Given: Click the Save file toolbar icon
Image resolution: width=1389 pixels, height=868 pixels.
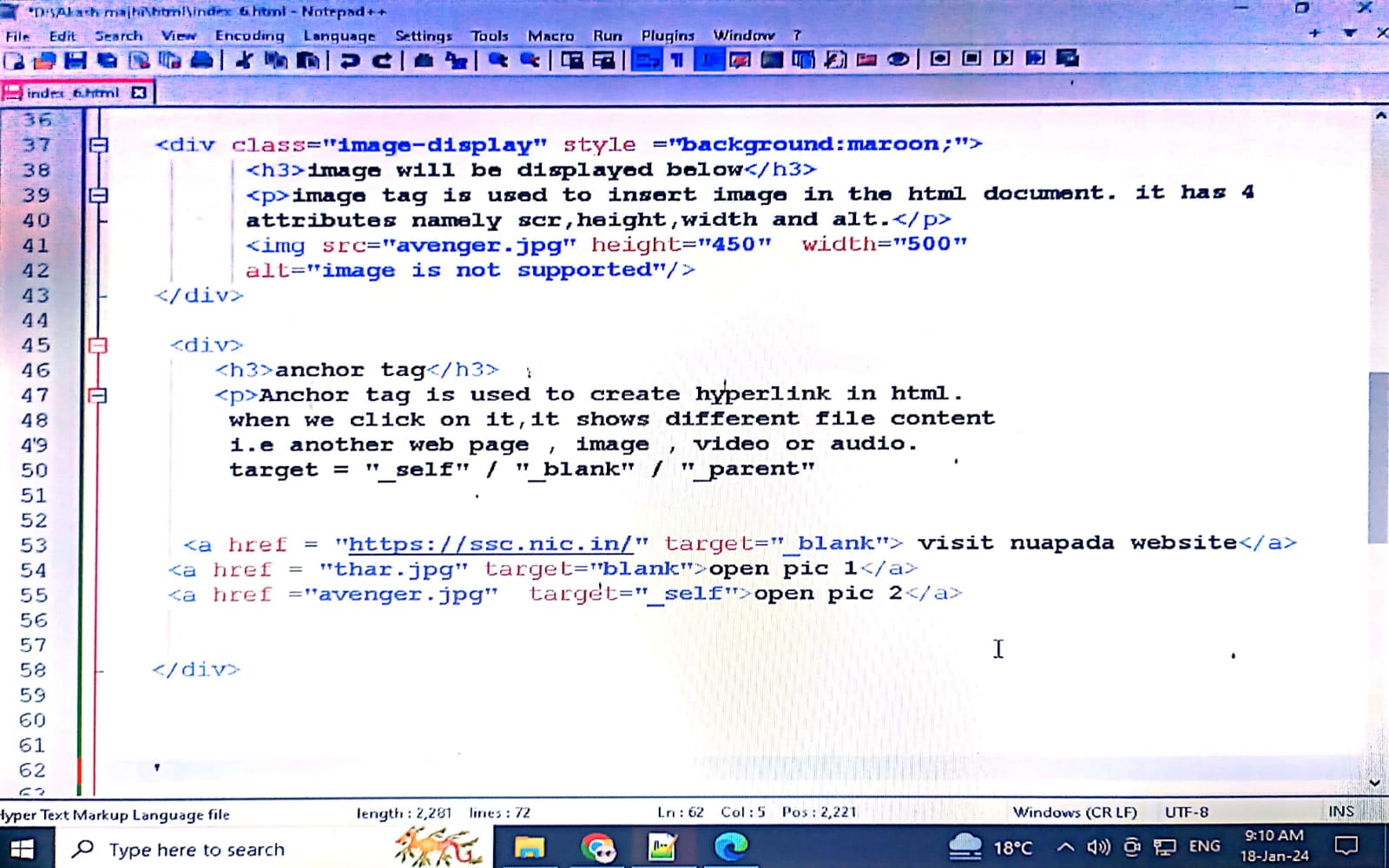Looking at the screenshot, I should (x=76, y=60).
